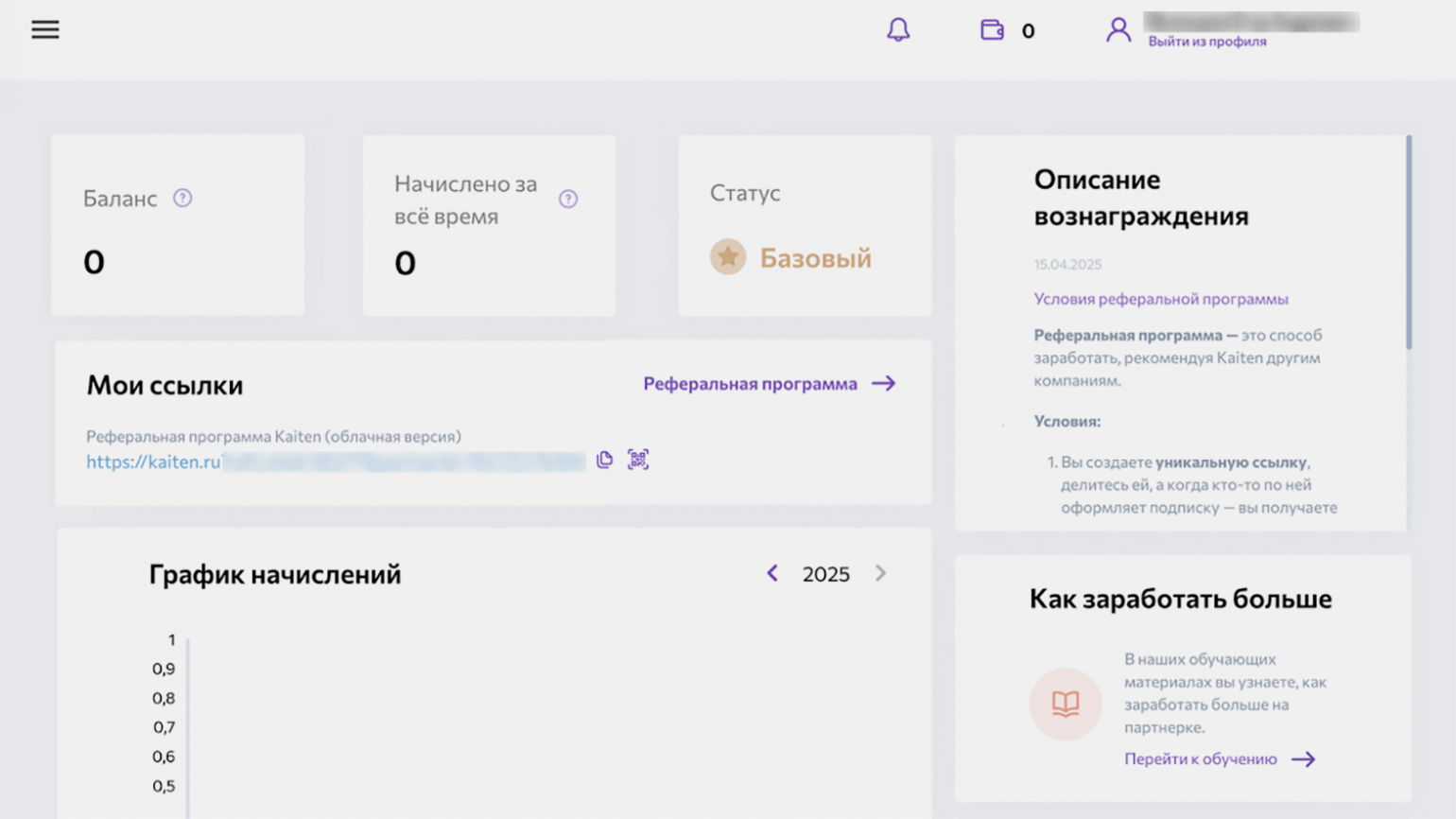Show QR code for referral link

[638, 460]
